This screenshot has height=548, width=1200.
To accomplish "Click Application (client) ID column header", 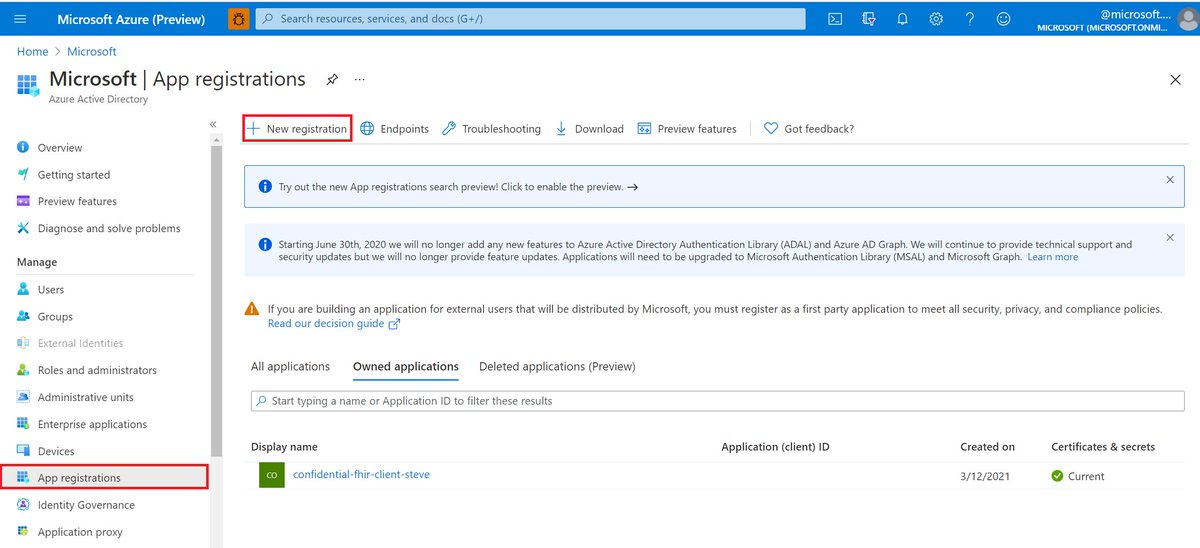I will (775, 447).
